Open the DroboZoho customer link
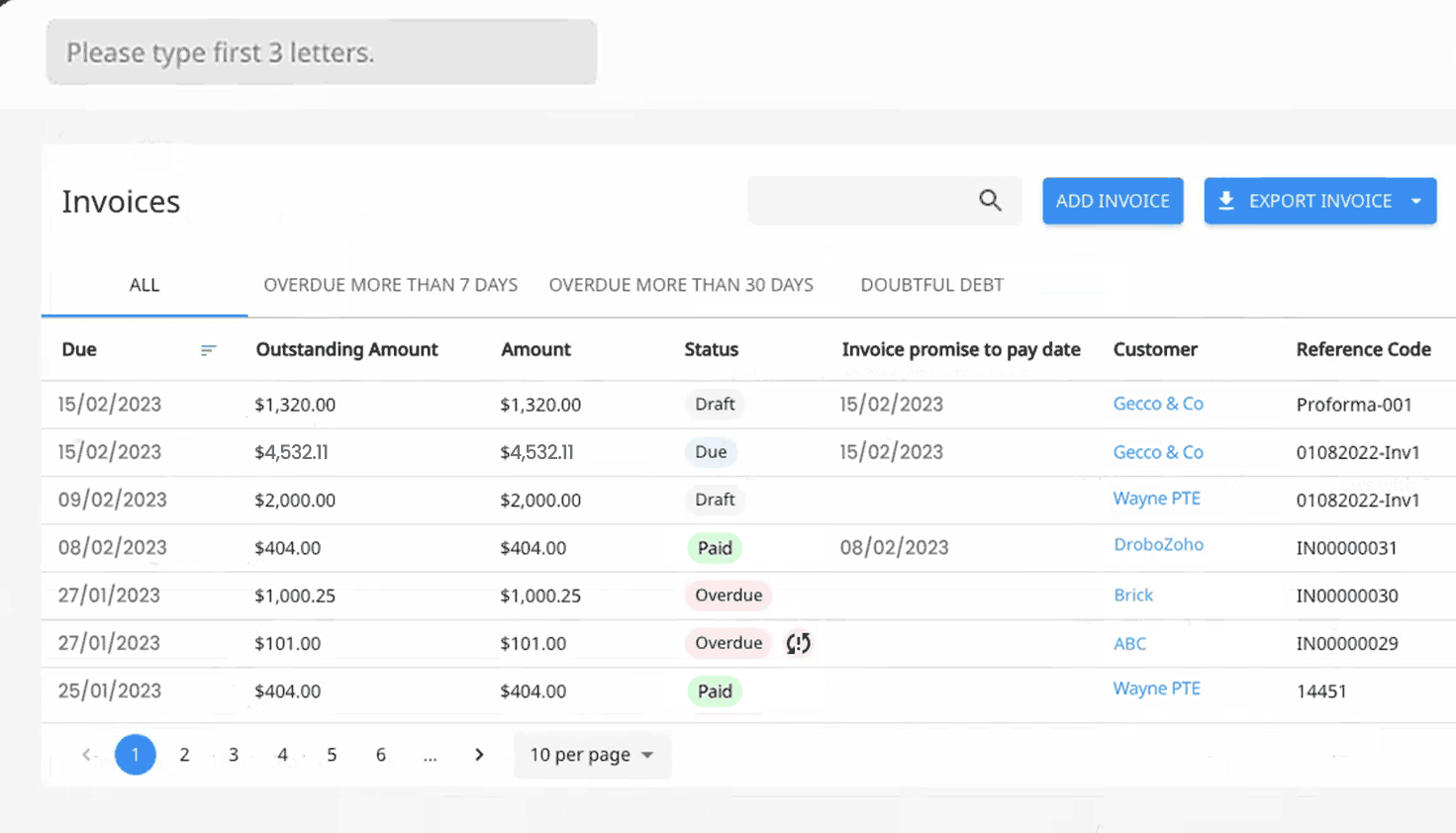The width and height of the screenshot is (1456, 833). [1158, 545]
